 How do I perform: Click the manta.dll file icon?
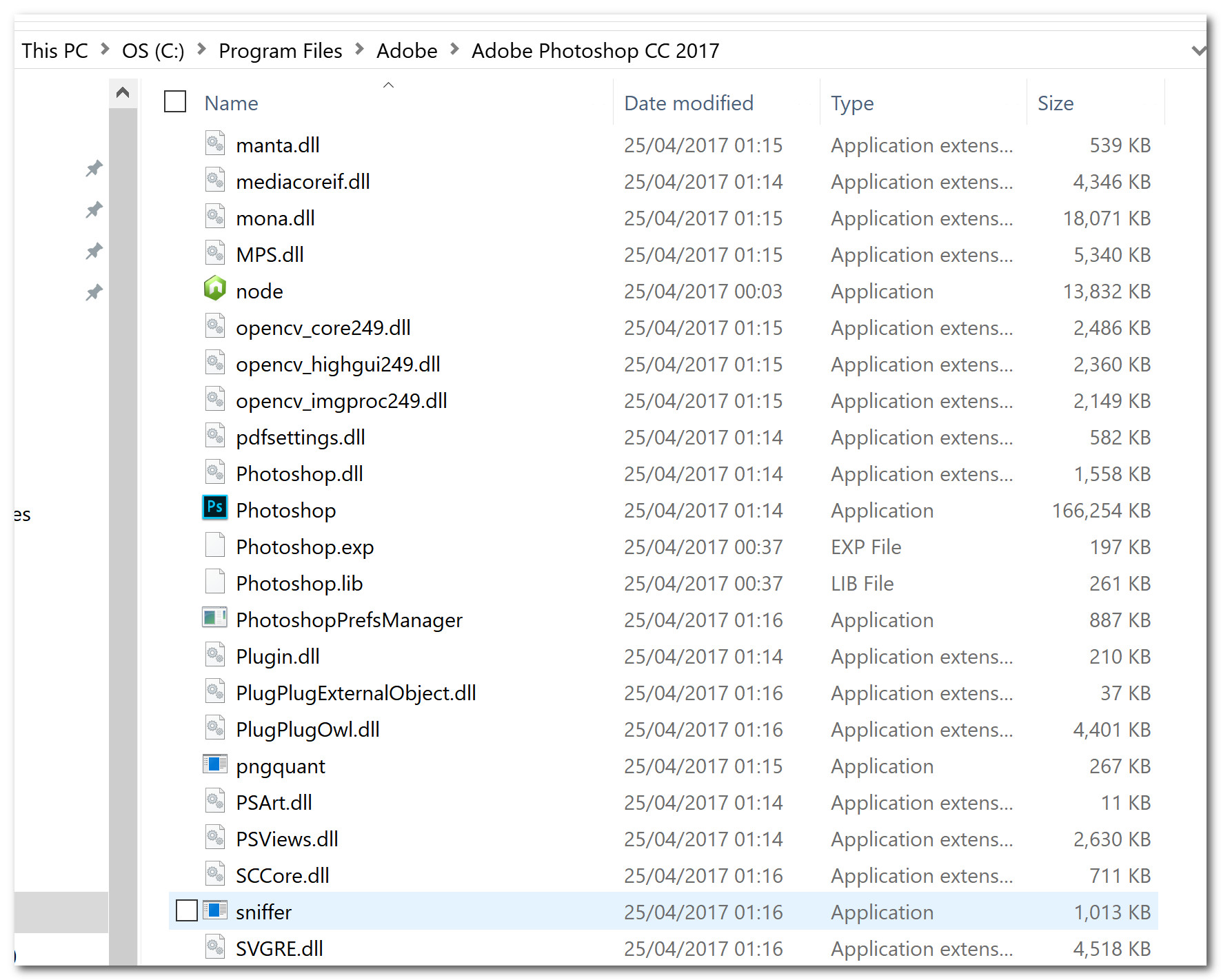click(215, 143)
